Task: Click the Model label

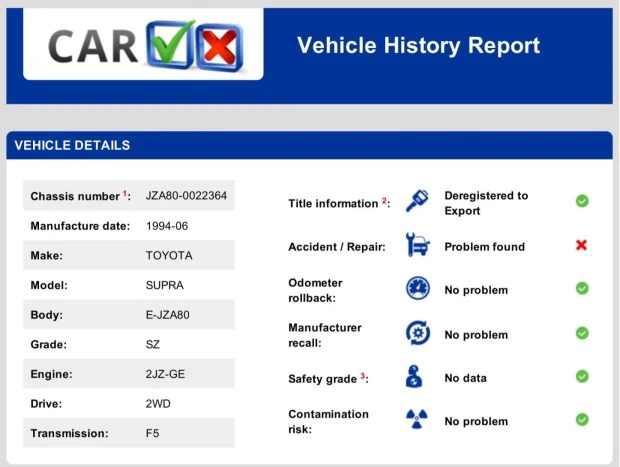Action: [x=49, y=285]
